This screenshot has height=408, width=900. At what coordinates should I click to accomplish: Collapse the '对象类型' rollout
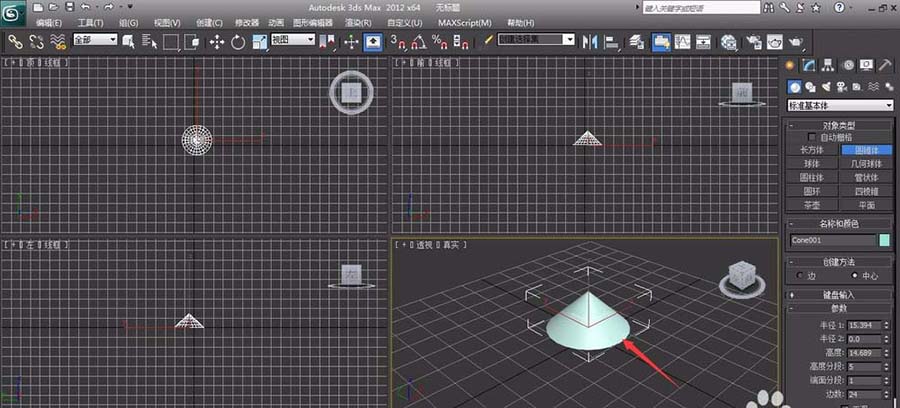point(839,125)
